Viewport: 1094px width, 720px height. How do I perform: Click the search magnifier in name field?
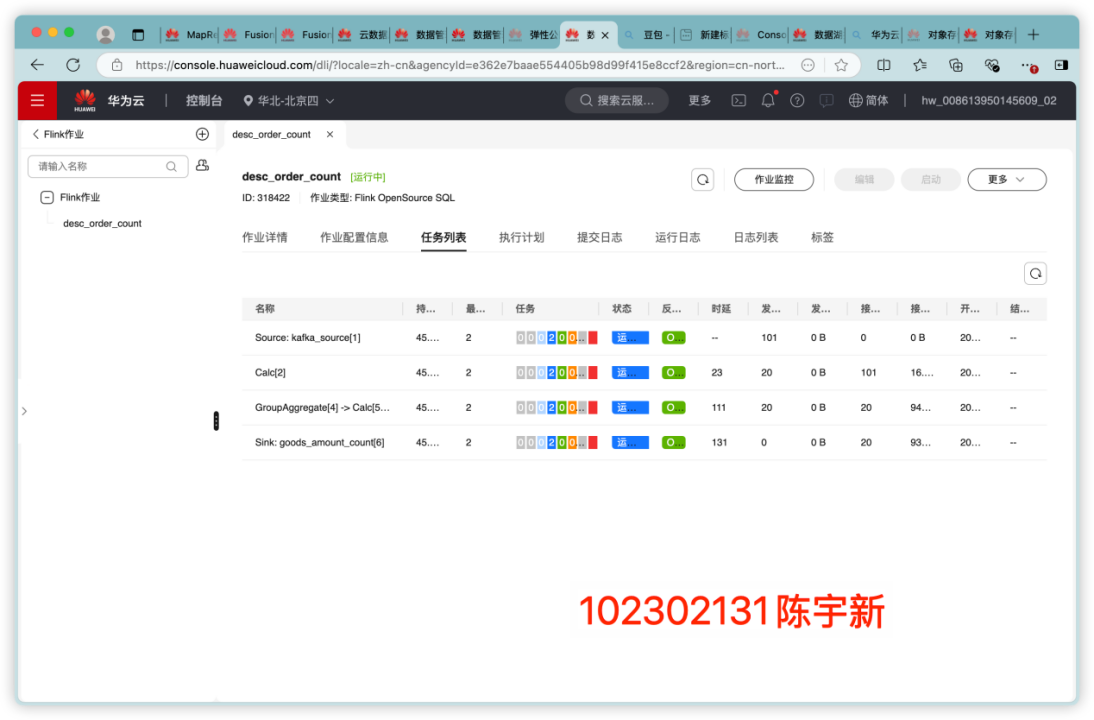171,166
